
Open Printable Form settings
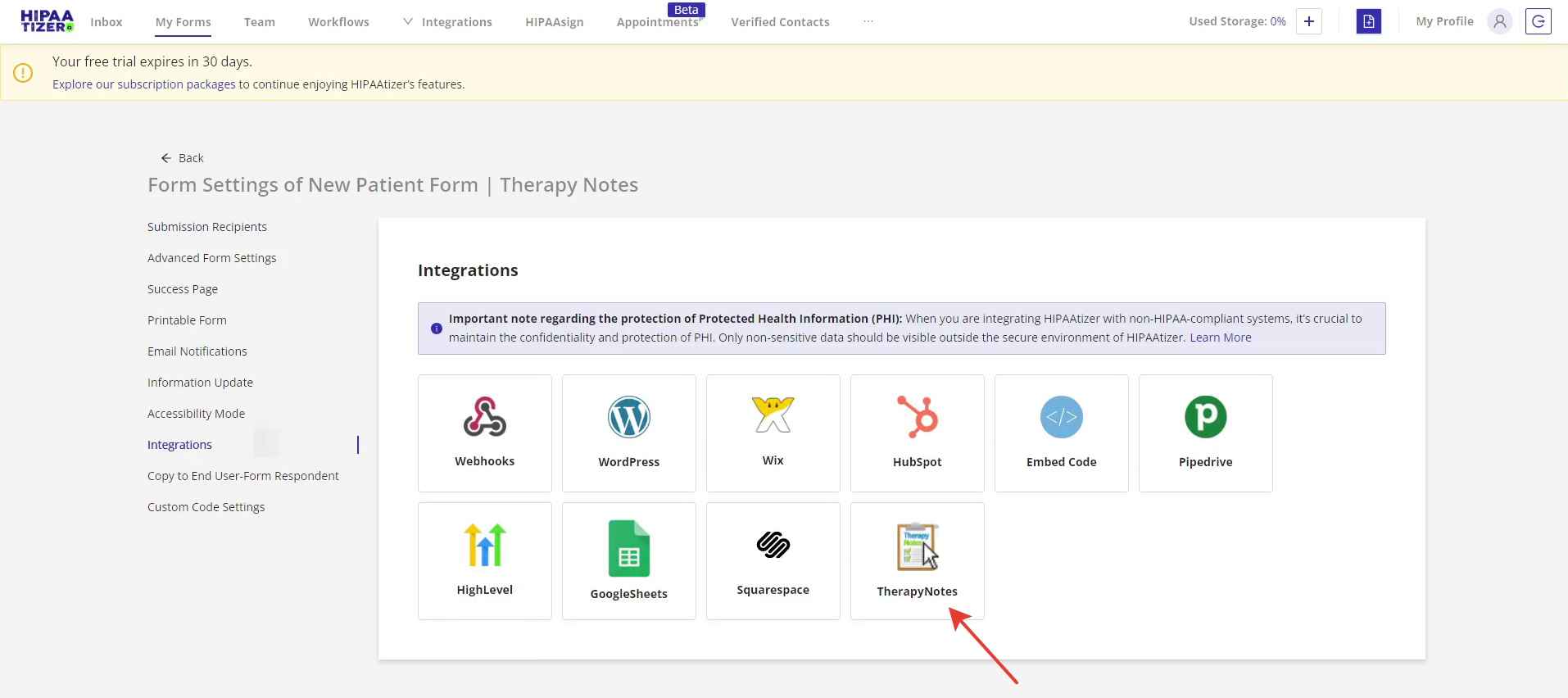coord(187,320)
